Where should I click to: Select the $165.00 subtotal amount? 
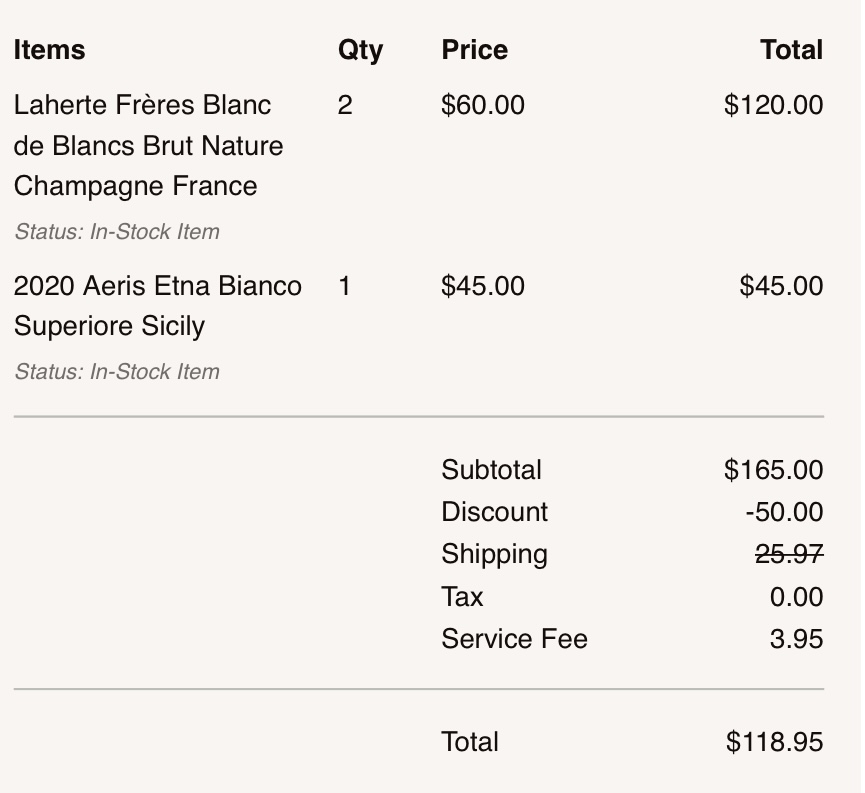pos(773,470)
